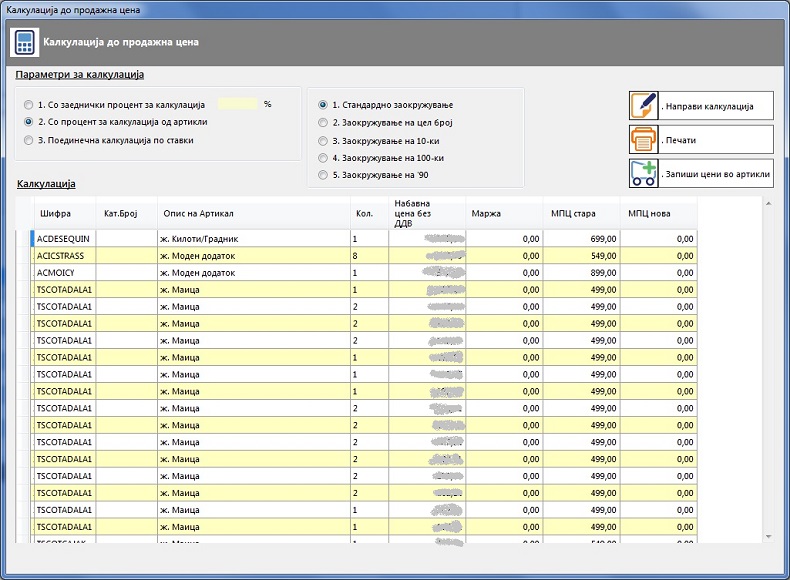Click the table scrollbar up arrow
790x580 pixels.
[x=768, y=204]
